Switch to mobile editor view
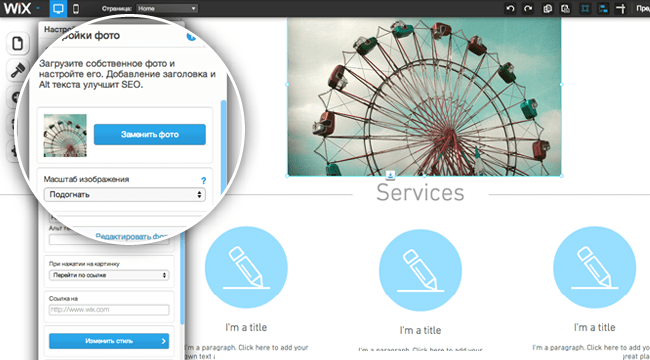 (76, 9)
